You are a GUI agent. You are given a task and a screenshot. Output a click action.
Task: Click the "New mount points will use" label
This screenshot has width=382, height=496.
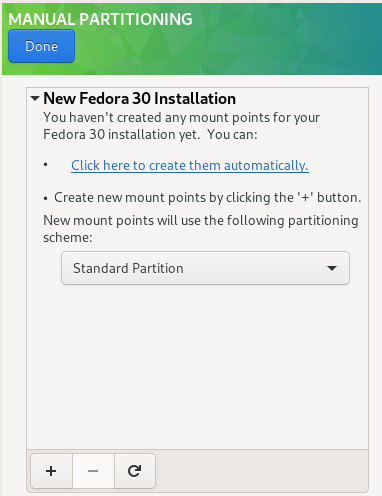pos(201,221)
